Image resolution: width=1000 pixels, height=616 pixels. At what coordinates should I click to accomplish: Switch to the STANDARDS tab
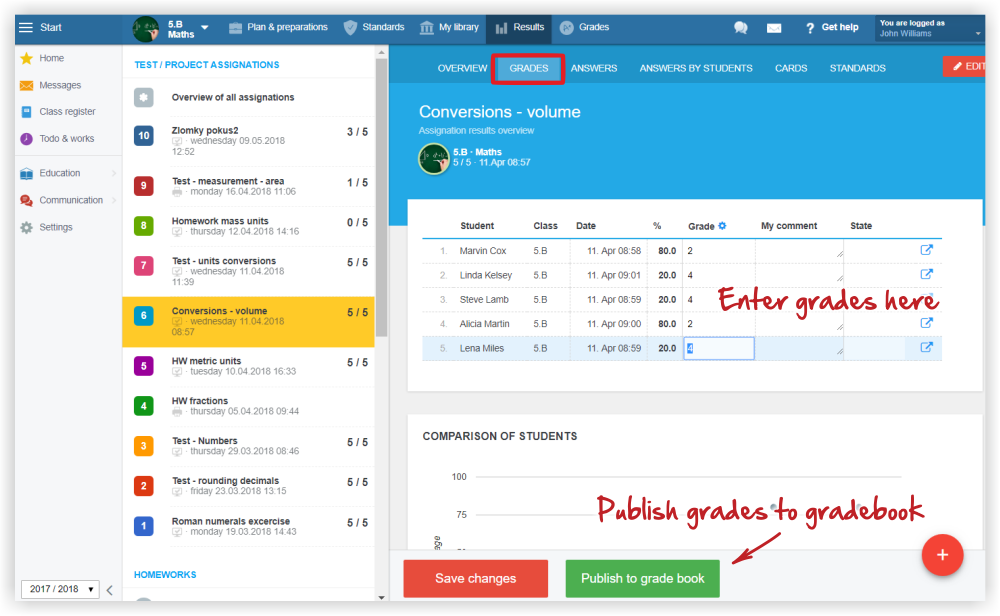pos(857,68)
